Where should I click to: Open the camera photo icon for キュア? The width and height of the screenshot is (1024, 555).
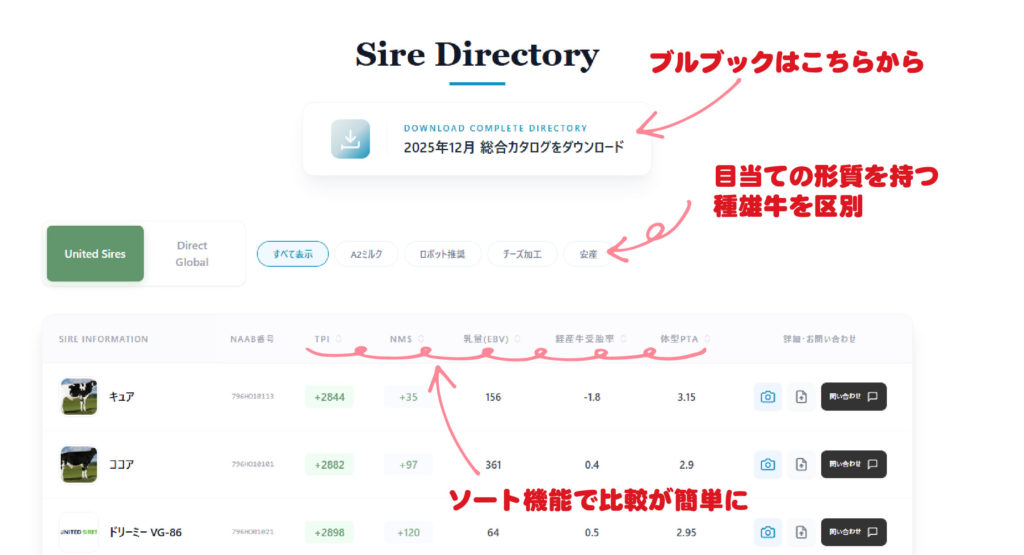click(767, 397)
